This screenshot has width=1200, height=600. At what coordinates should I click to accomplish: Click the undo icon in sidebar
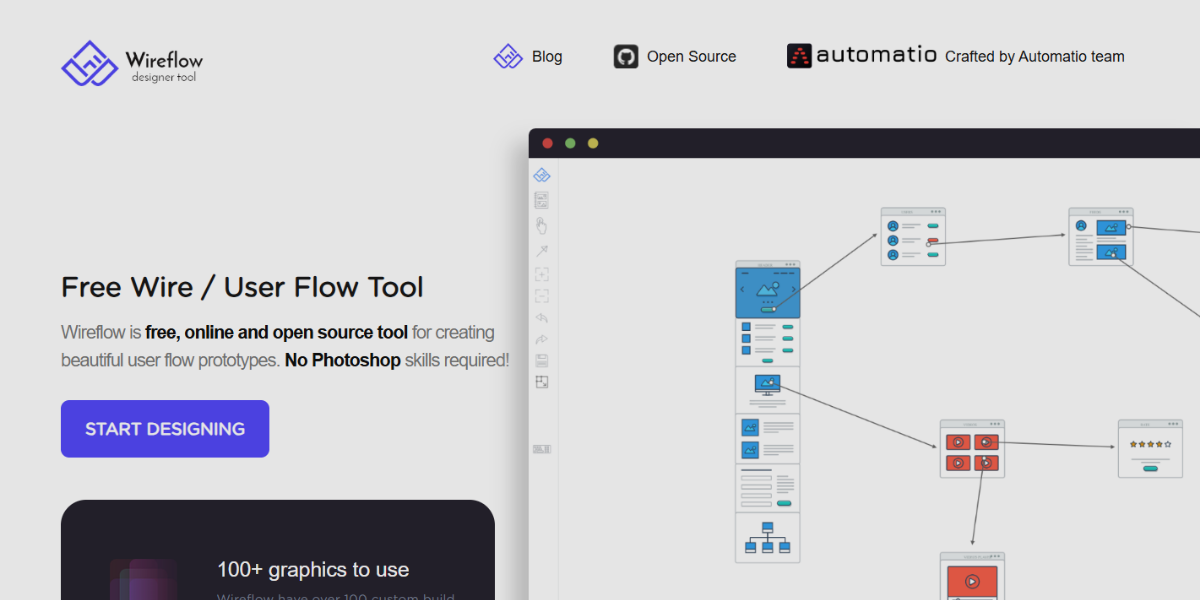click(x=541, y=318)
